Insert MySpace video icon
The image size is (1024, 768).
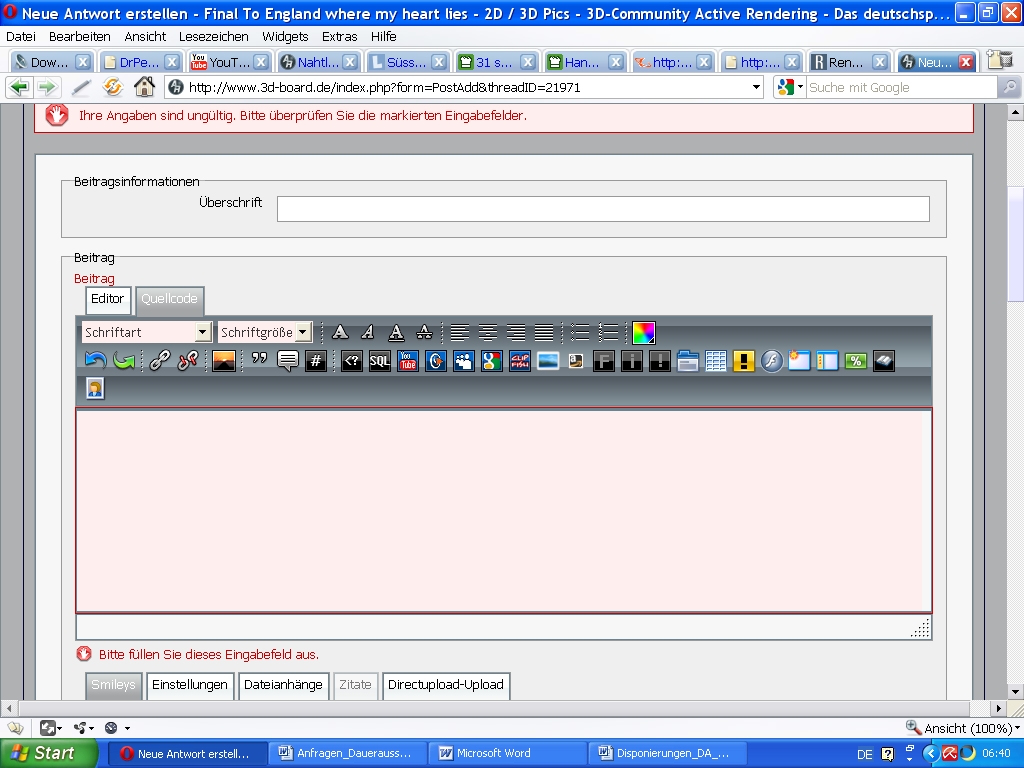point(464,360)
